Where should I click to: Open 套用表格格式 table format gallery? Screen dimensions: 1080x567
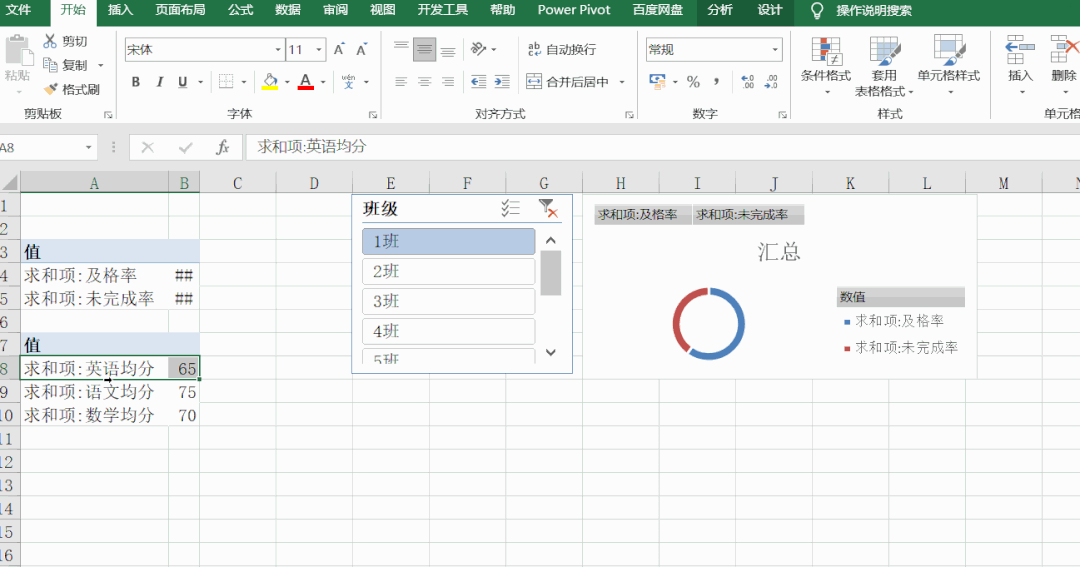pyautogui.click(x=884, y=65)
